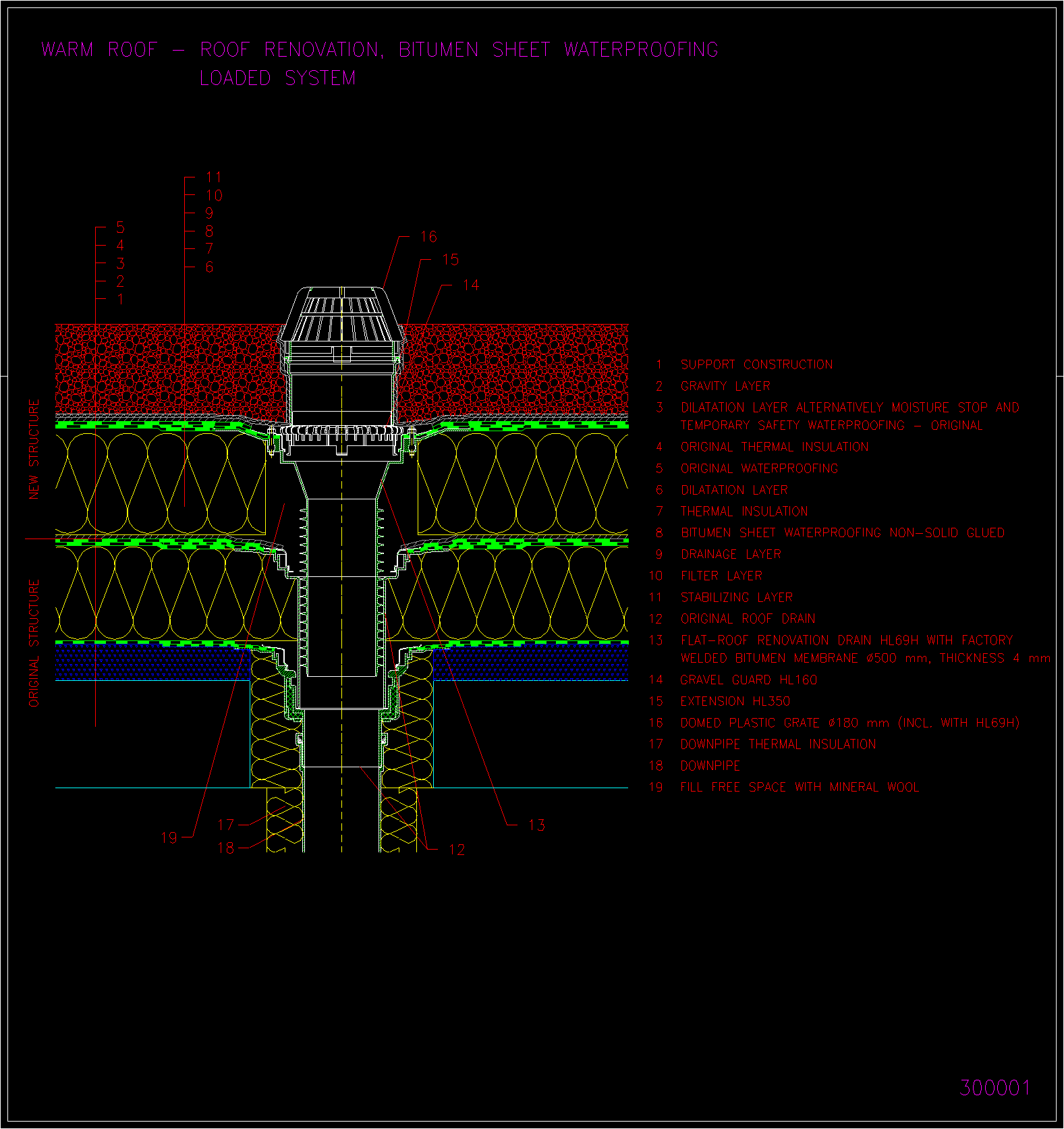Screen dimensions: 1064x1129
Task: Click the domed plastic grate in drawing
Action: 341,315
